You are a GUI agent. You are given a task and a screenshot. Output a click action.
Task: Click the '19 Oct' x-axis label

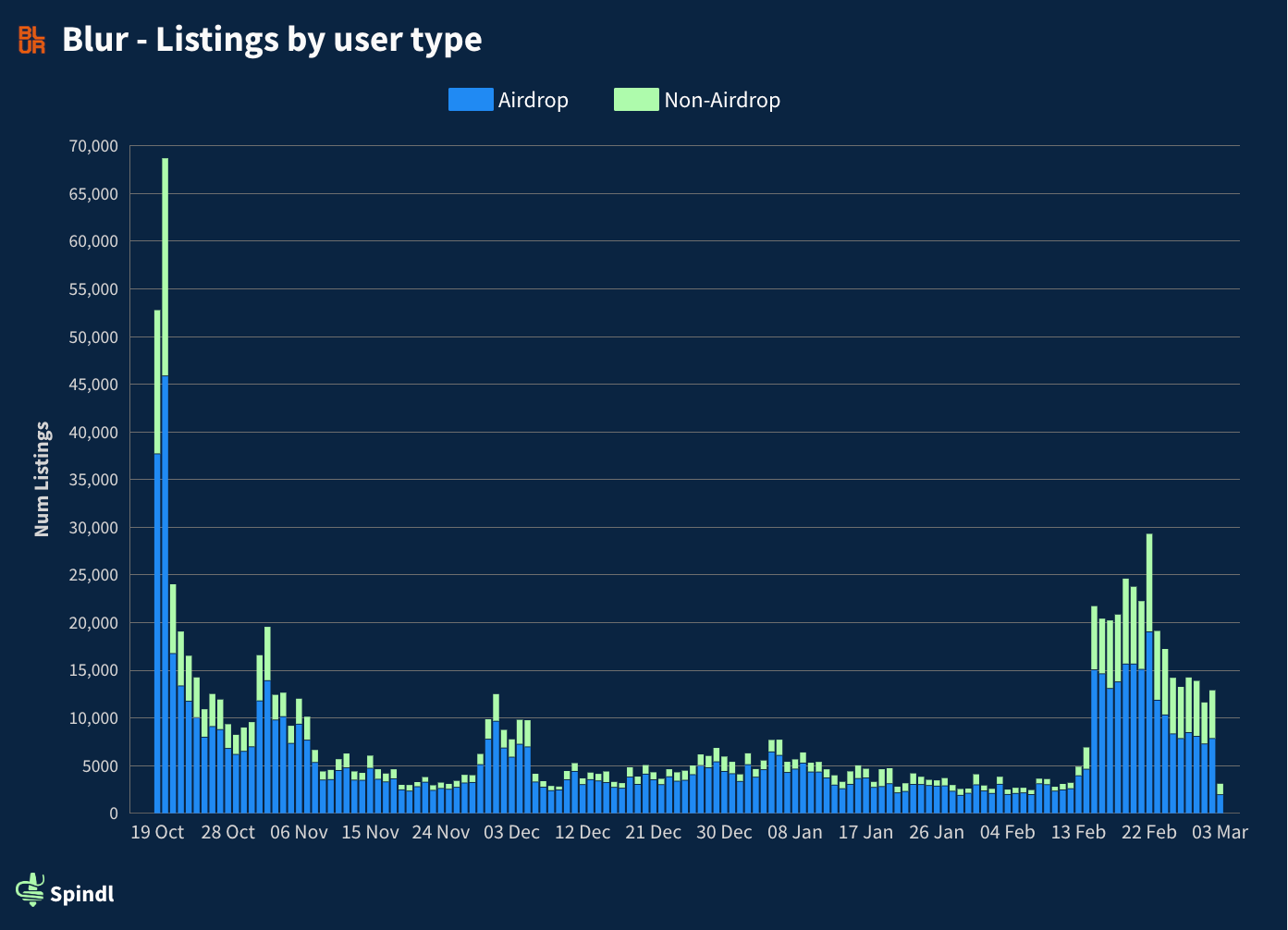pyautogui.click(x=157, y=832)
